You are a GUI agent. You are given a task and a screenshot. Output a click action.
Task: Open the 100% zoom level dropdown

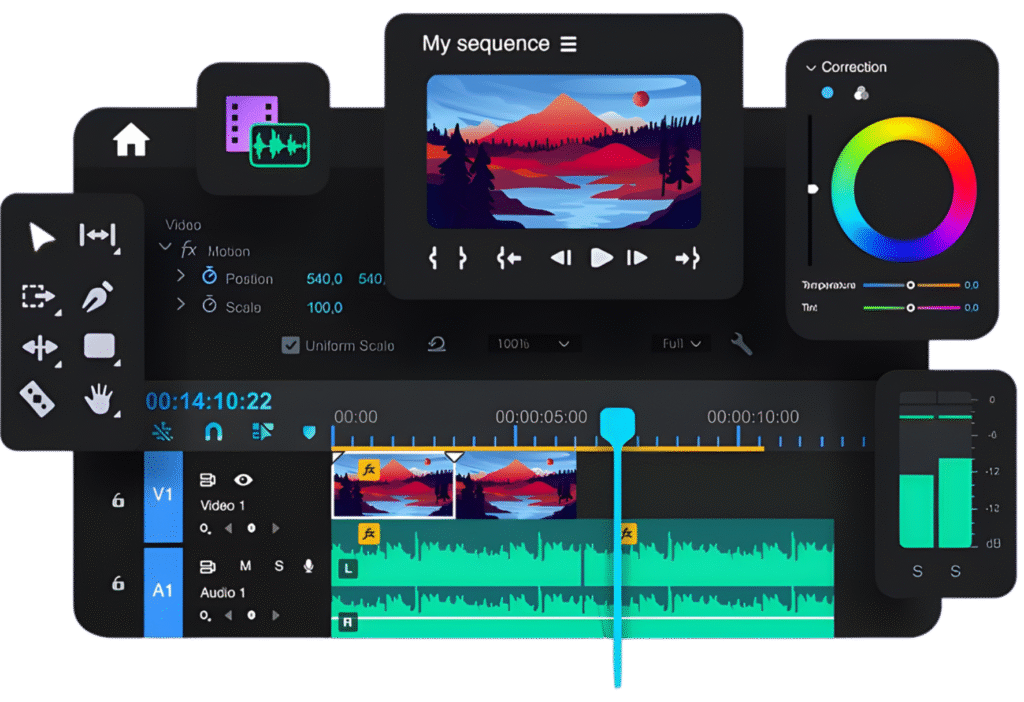coord(535,344)
